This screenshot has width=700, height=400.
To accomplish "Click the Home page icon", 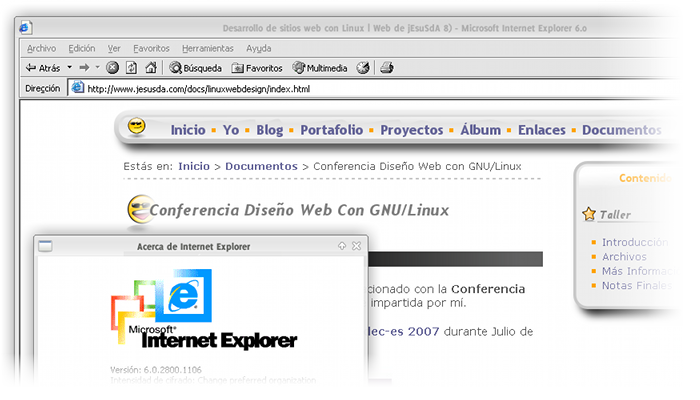I will [x=151, y=68].
